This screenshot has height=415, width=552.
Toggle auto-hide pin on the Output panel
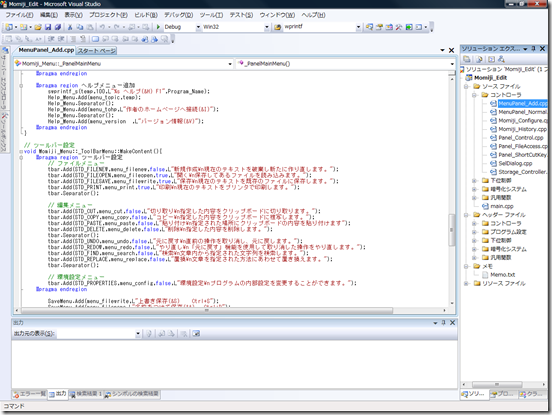(444, 322)
